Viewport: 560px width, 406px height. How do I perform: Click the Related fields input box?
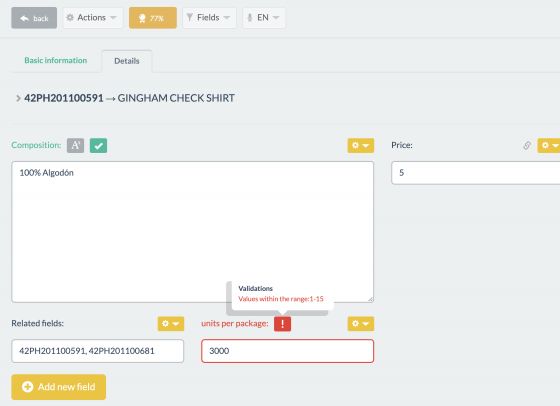pos(98,351)
